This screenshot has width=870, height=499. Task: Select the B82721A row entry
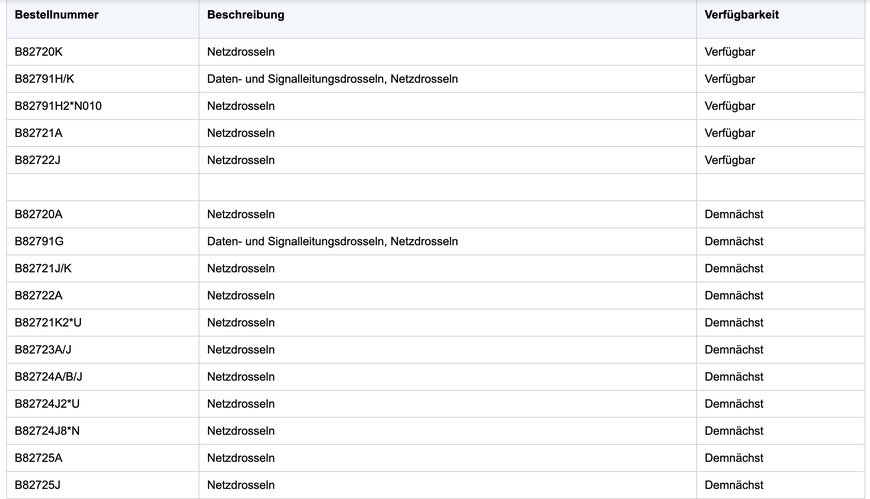coord(38,133)
